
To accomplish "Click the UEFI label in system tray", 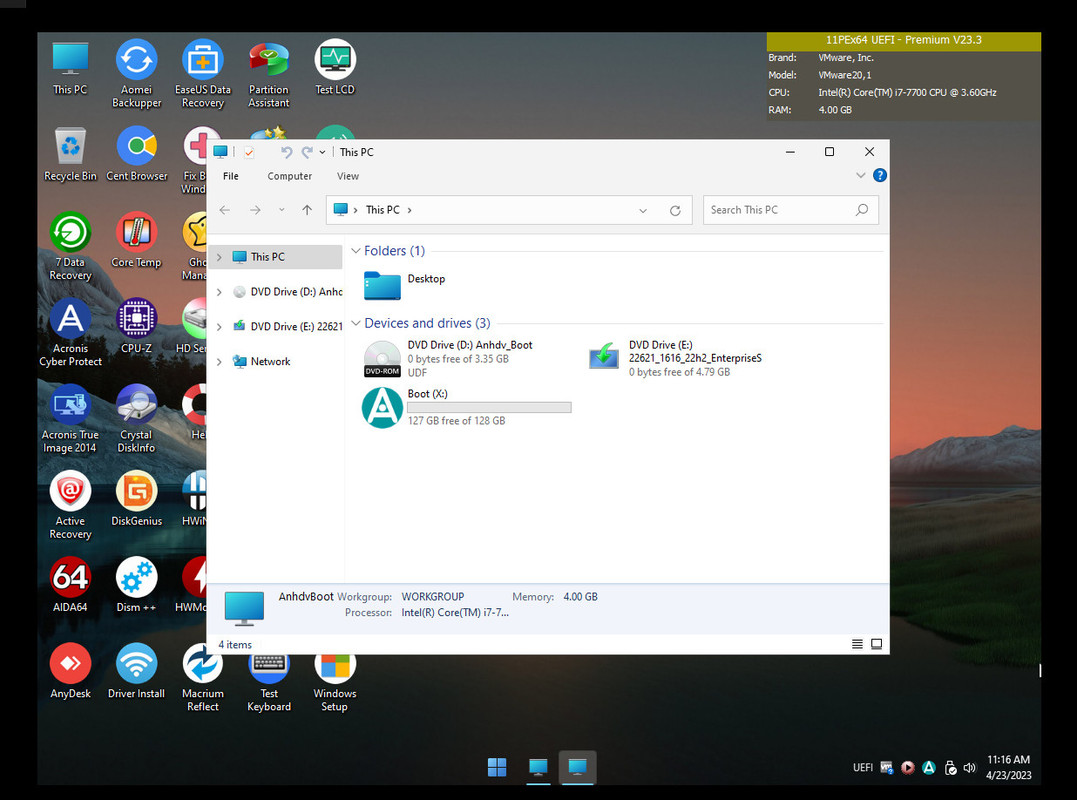I will tap(863, 768).
